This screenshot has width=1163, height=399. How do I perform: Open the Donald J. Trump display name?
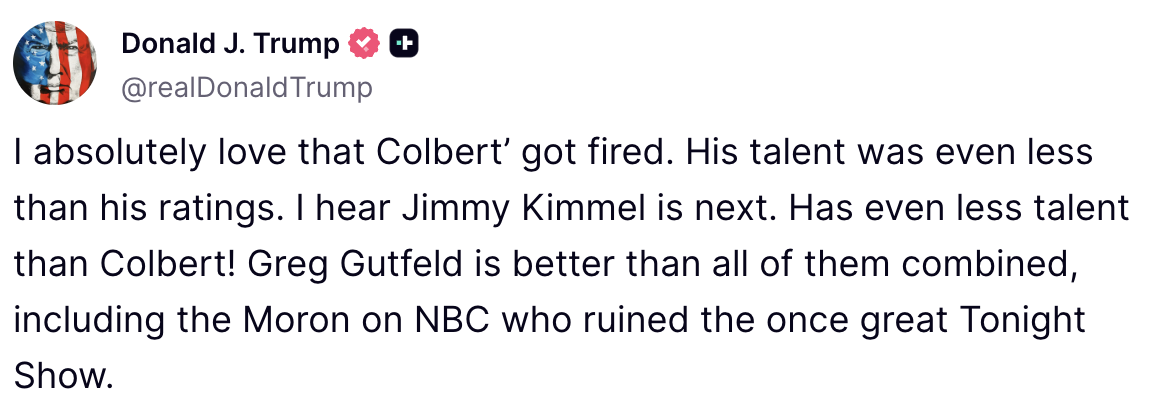click(230, 44)
